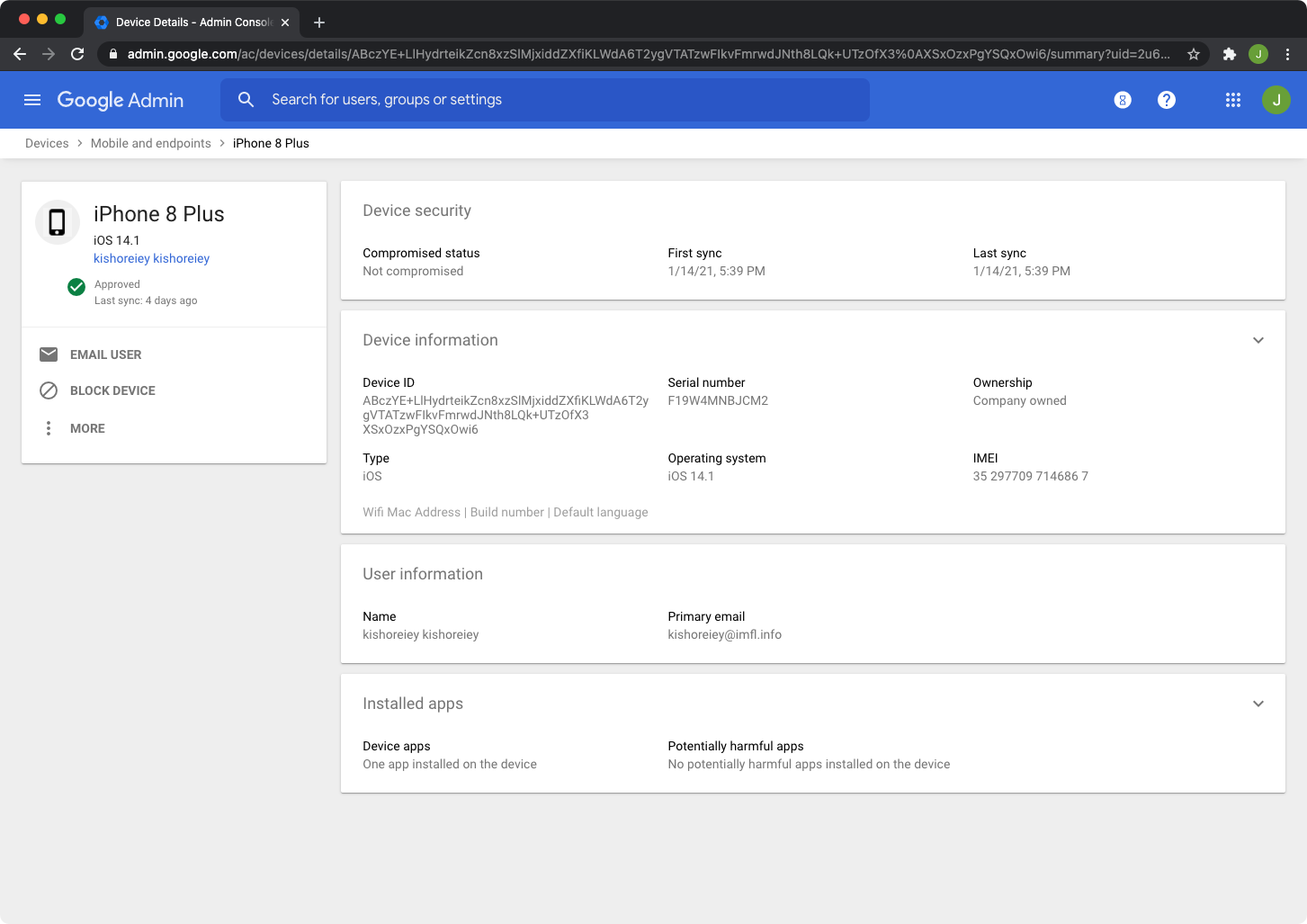This screenshot has width=1307, height=924.
Task: Click the User information heading
Action: tap(423, 574)
